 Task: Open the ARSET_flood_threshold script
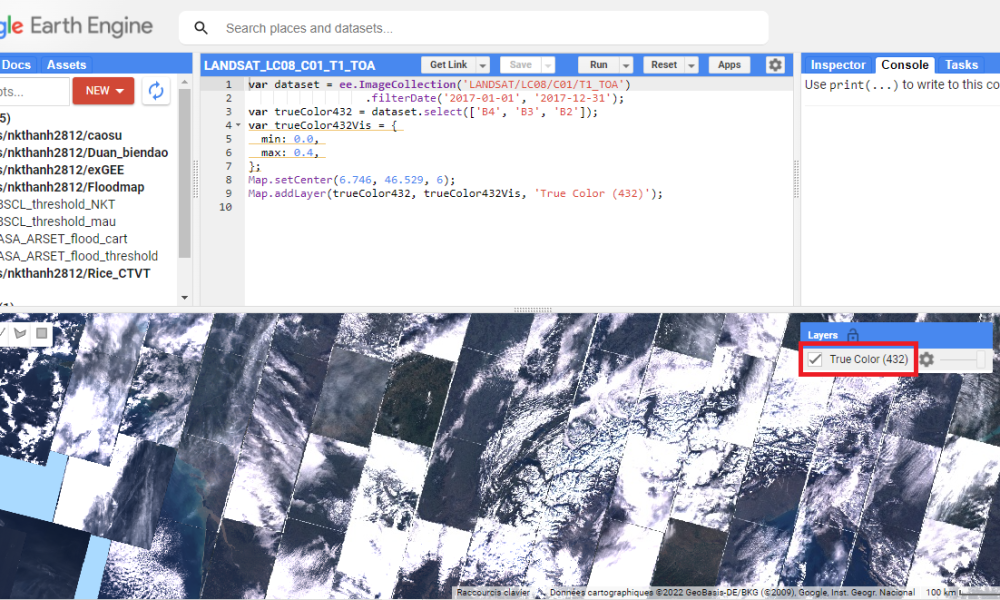click(79, 256)
